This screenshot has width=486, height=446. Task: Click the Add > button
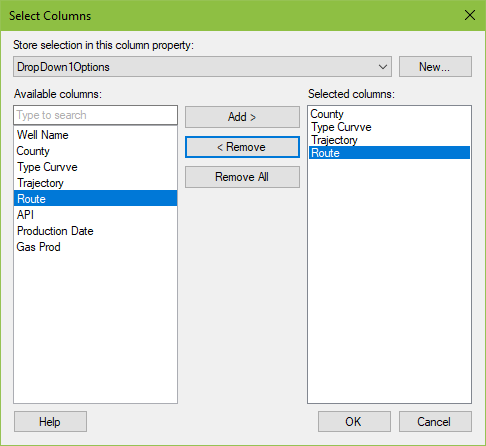click(x=242, y=117)
